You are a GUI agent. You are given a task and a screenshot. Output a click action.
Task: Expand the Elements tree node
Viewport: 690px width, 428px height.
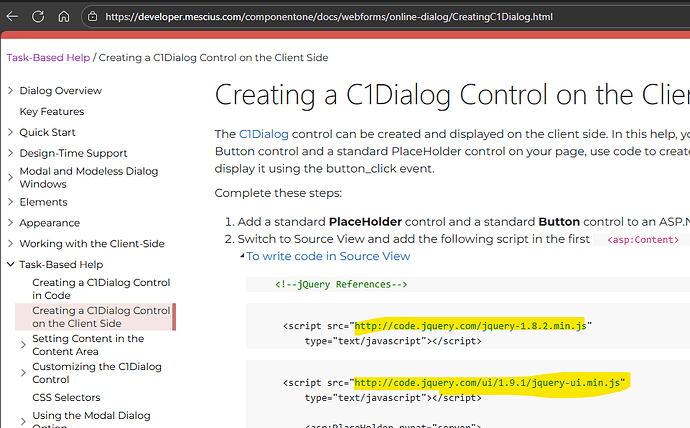[x=10, y=202]
